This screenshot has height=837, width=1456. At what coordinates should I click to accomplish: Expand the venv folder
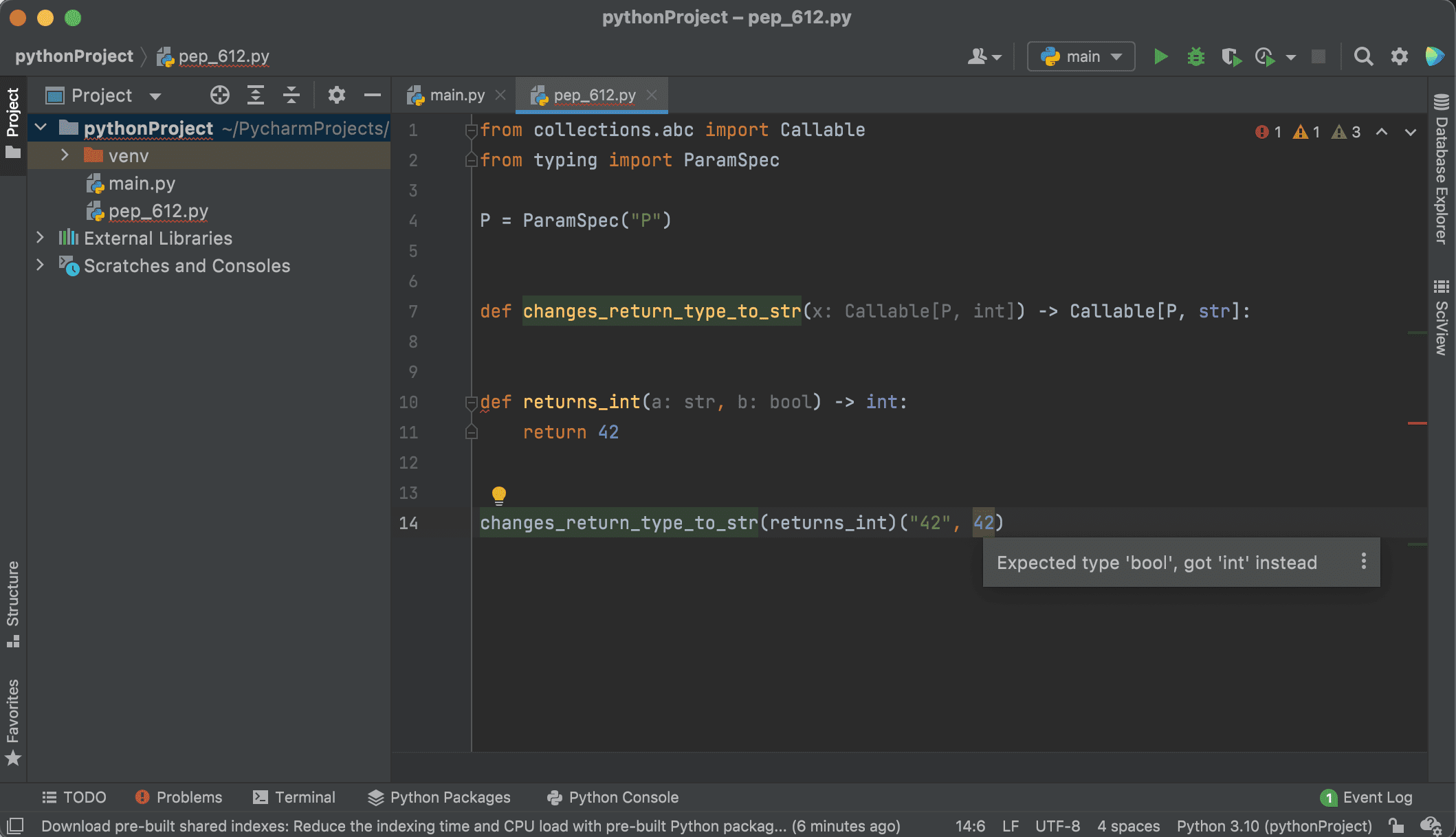coord(65,155)
